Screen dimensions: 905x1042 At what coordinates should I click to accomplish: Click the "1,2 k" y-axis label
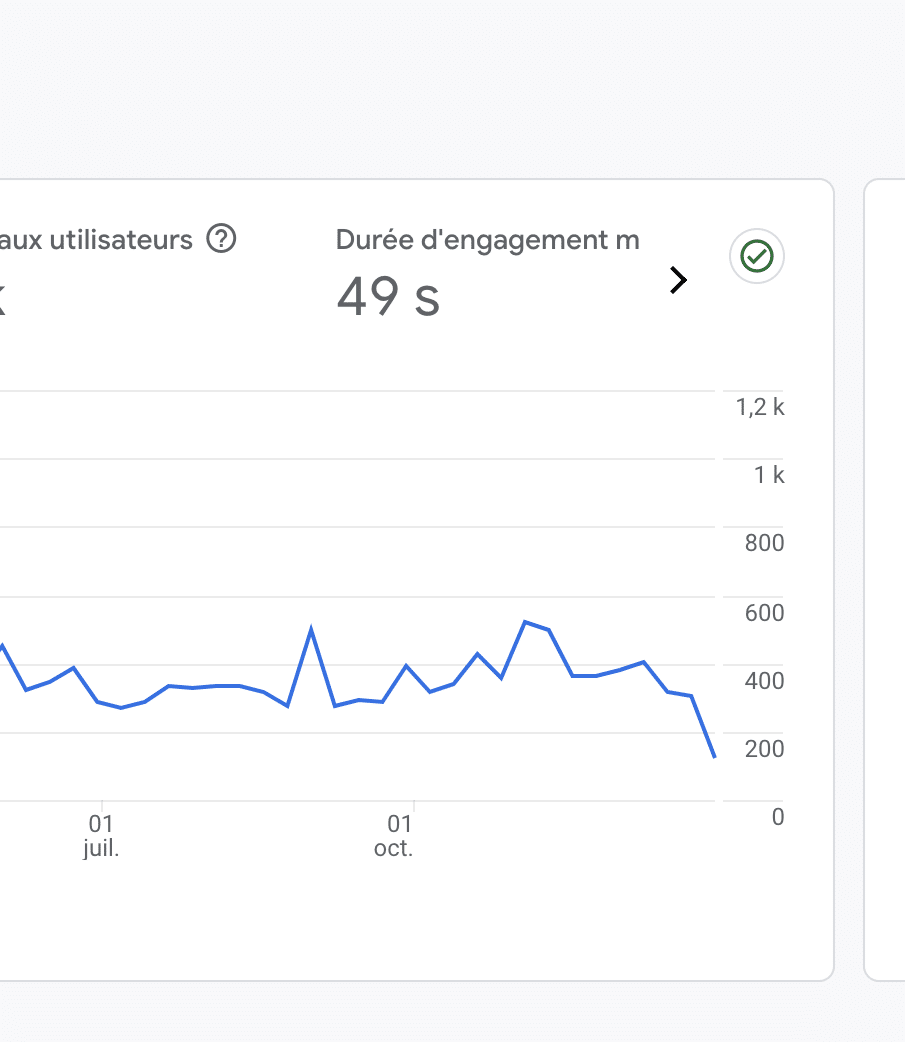pyautogui.click(x=760, y=407)
